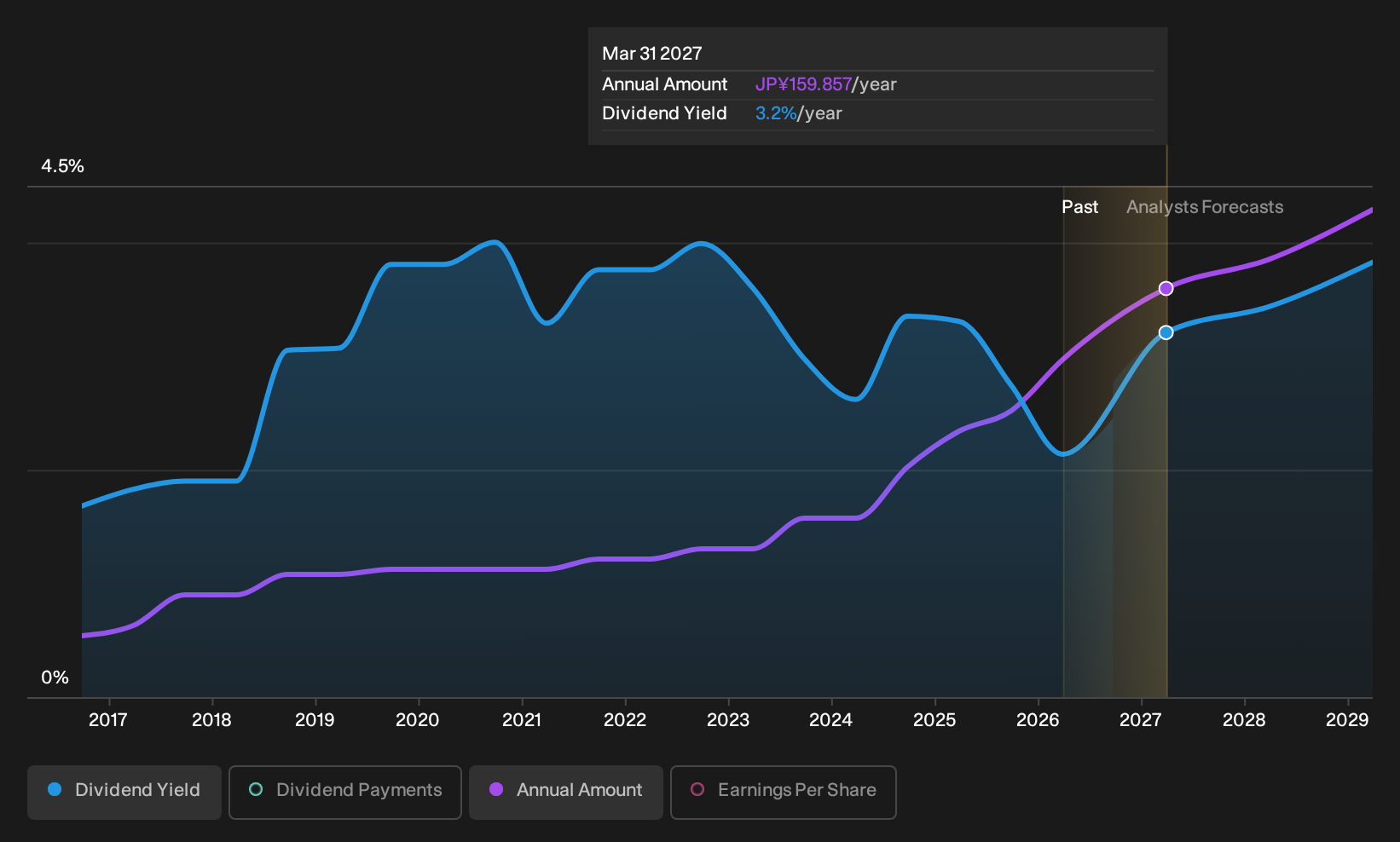Click the 2020 x-axis year label
Viewport: 1400px width, 842px height.
tap(418, 720)
